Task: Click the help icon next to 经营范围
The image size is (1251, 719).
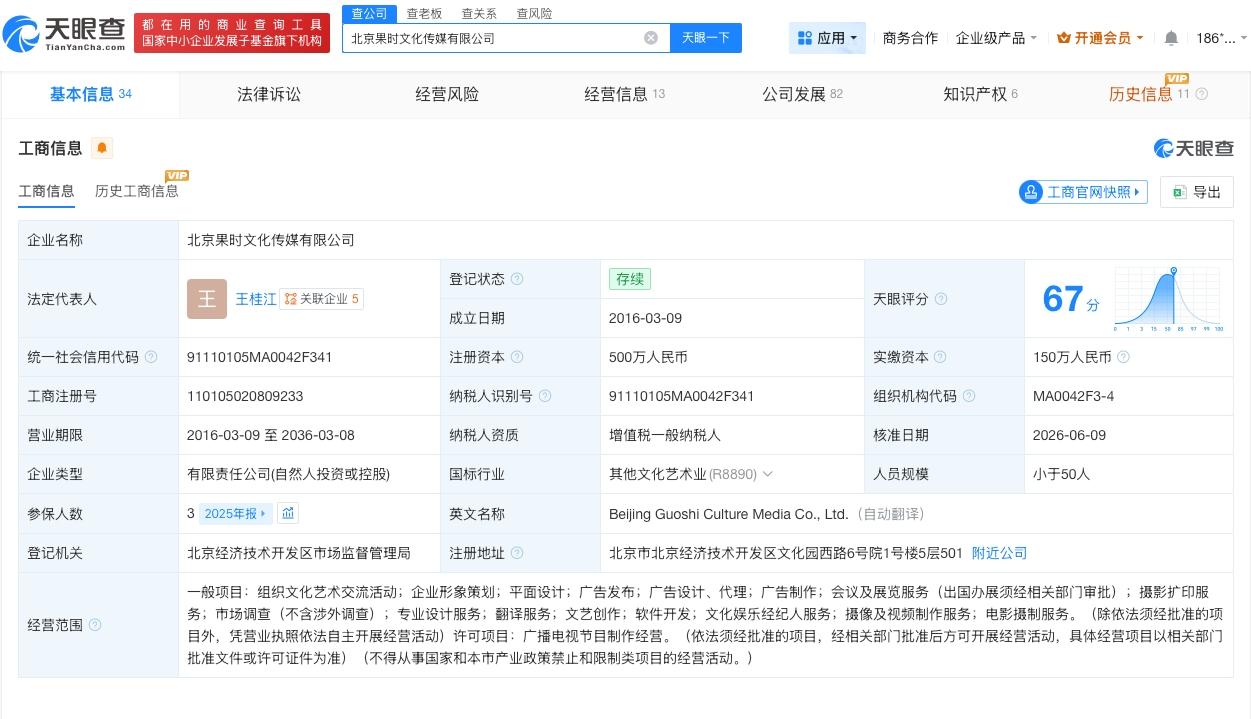Action: (x=95, y=625)
